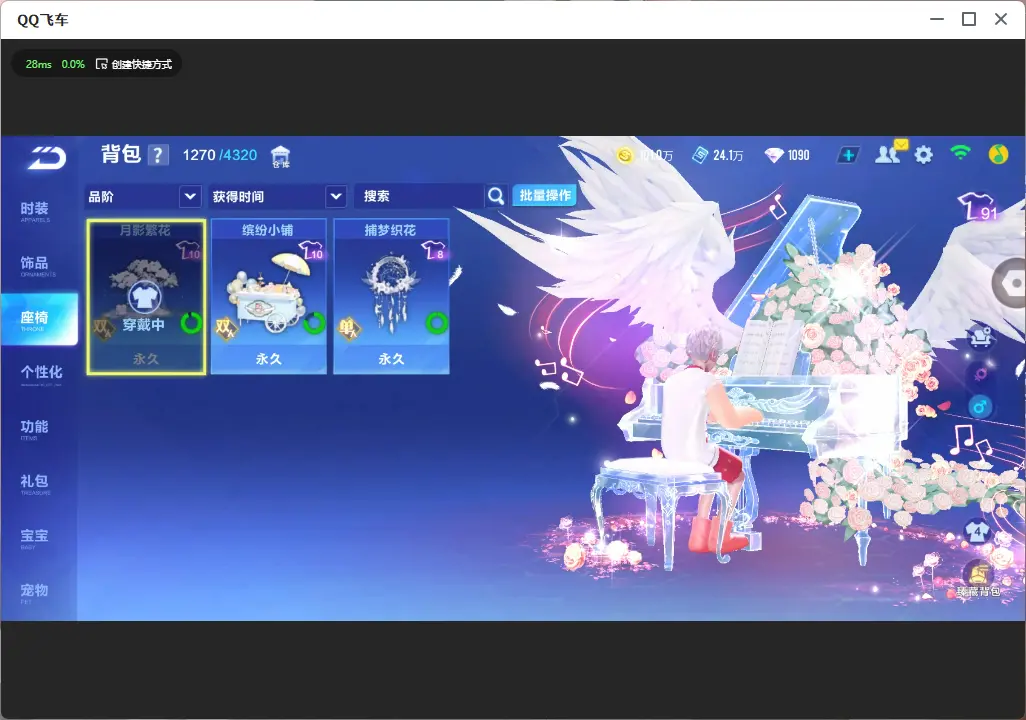The width and height of the screenshot is (1026, 720).
Task: Select the 缤纷小铺 seat card
Action: pos(268,297)
